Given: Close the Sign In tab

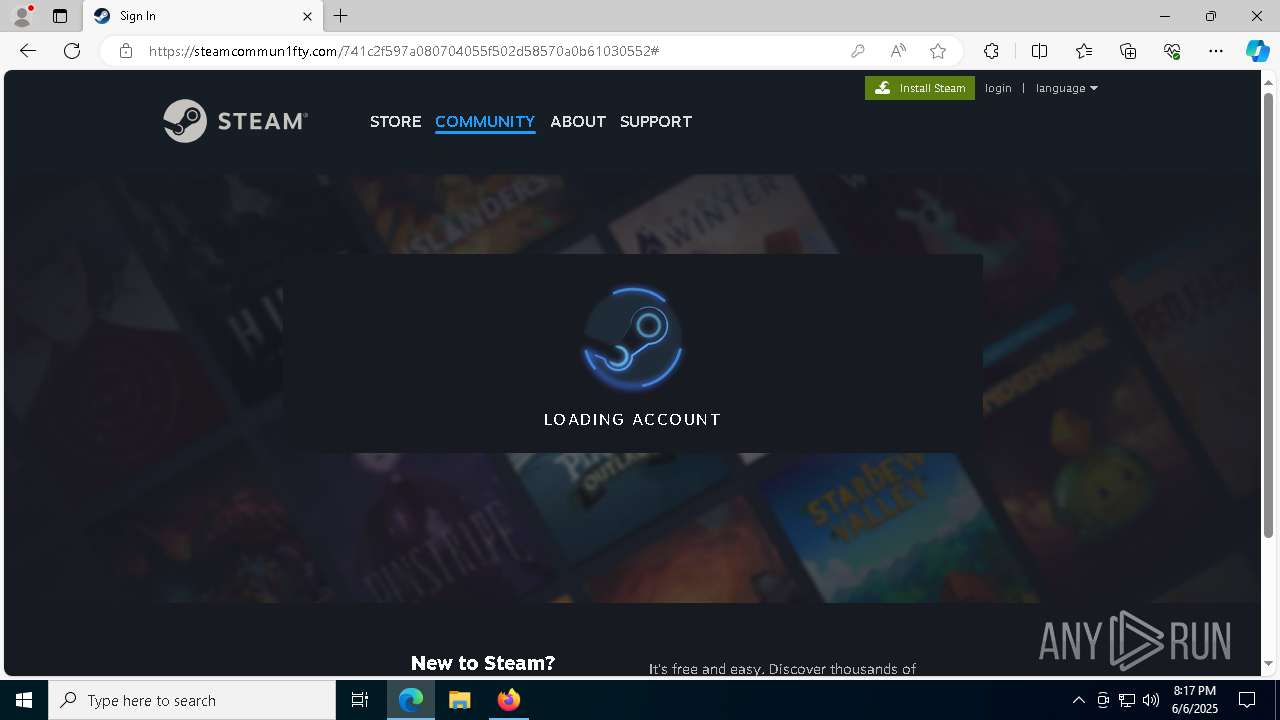Looking at the screenshot, I should [308, 16].
